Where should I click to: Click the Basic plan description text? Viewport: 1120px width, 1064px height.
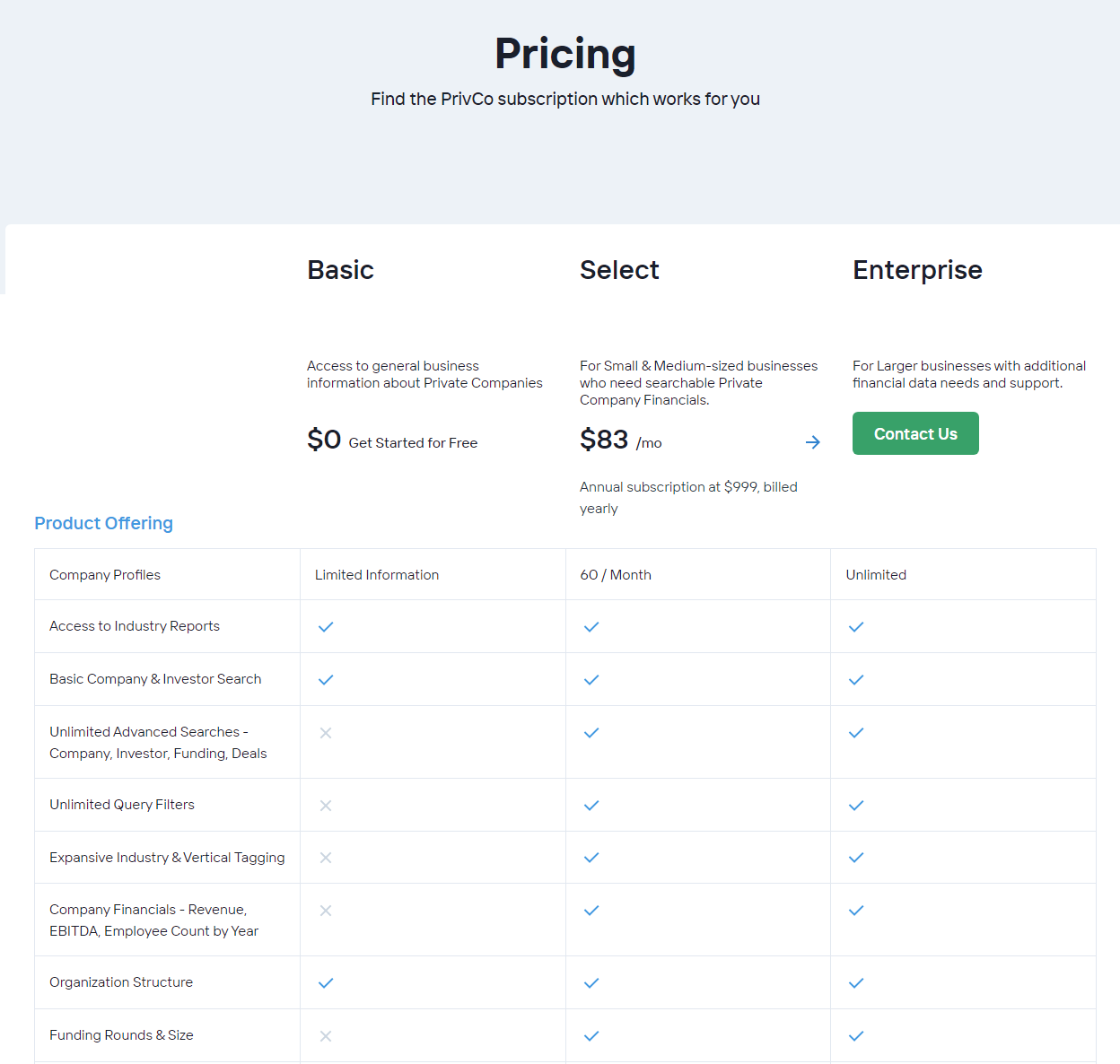424,374
